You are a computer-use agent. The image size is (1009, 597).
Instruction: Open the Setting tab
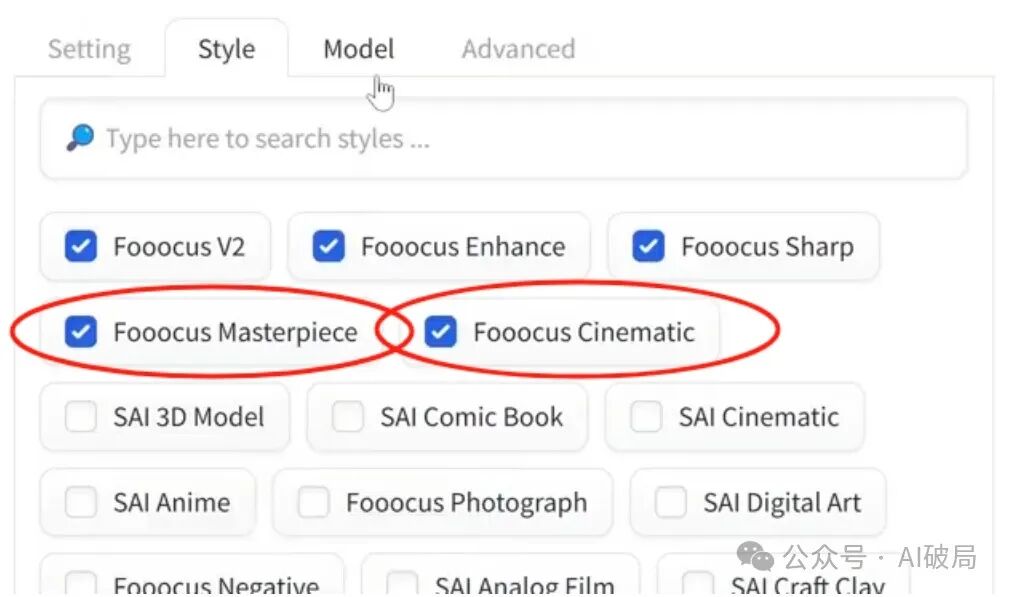(89, 49)
